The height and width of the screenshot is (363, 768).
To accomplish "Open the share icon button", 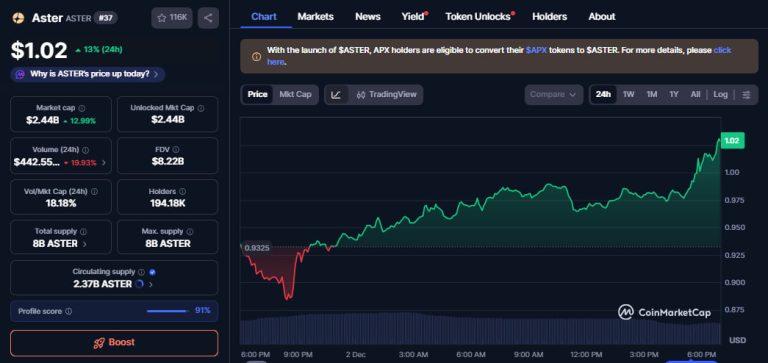I will click(208, 18).
